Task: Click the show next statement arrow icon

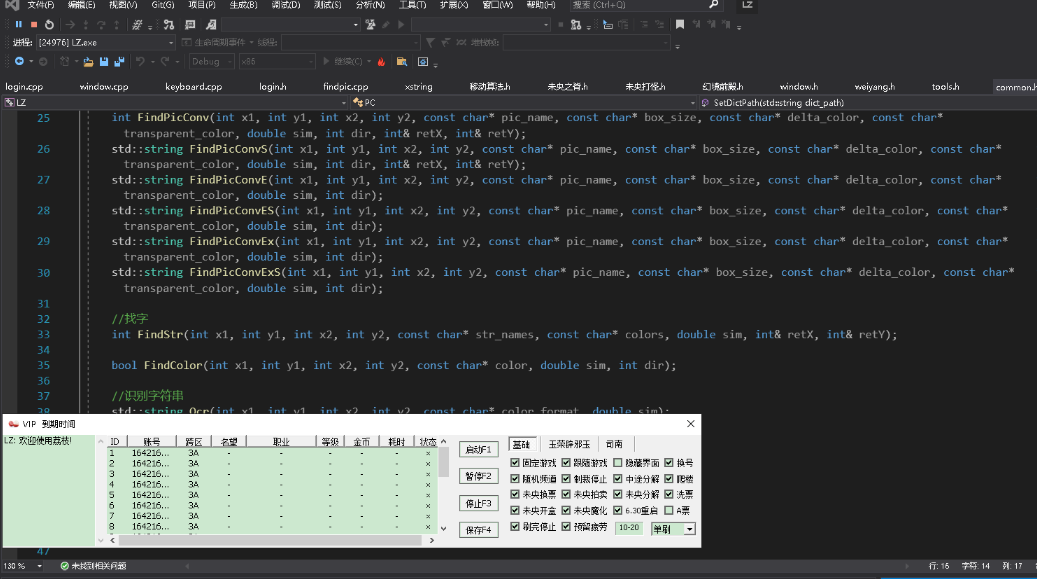Action: 70,24
